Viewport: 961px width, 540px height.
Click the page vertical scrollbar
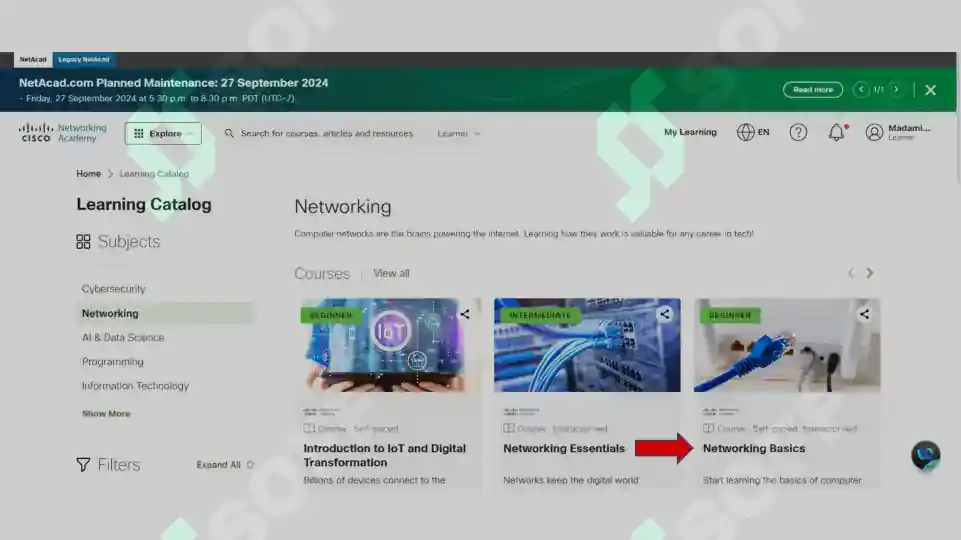tap(959, 116)
